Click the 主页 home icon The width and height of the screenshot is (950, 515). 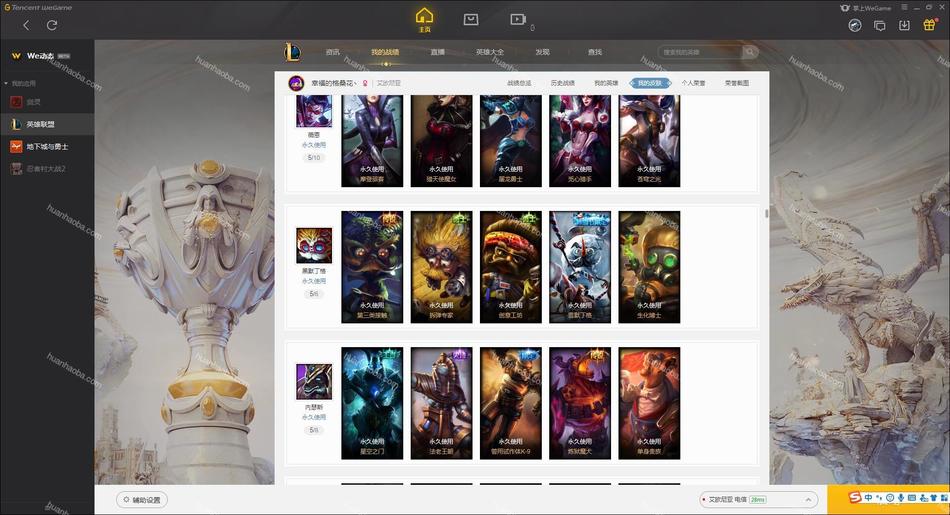(424, 20)
